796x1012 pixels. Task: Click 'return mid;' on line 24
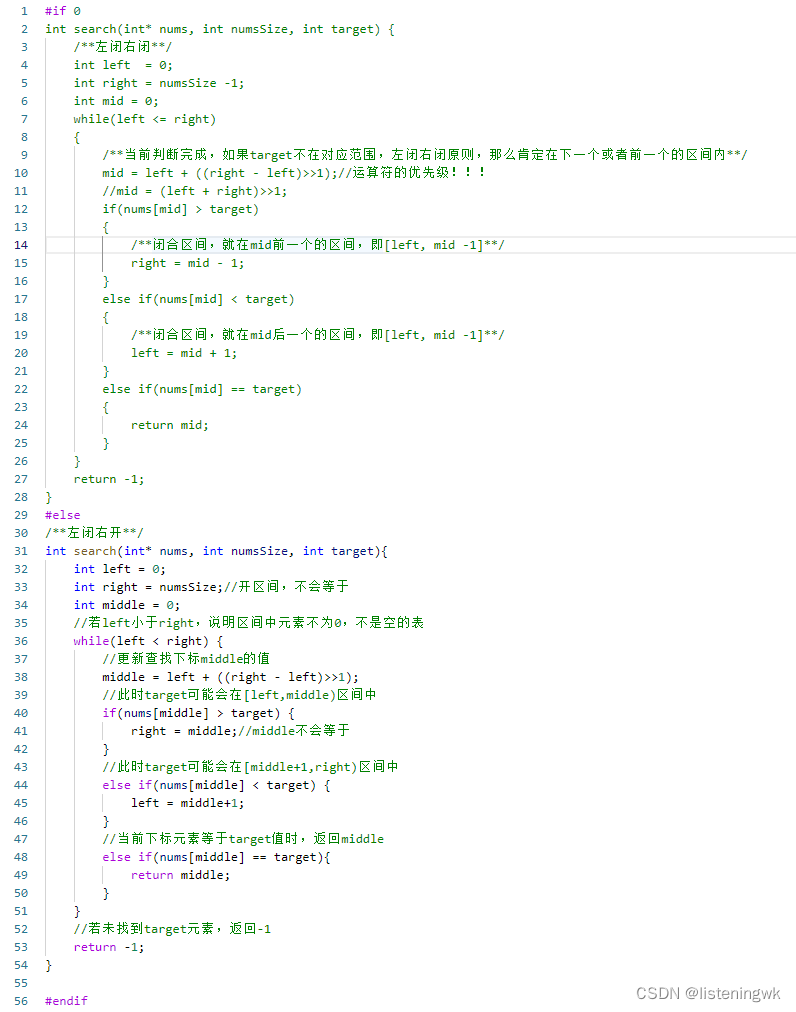170,425
